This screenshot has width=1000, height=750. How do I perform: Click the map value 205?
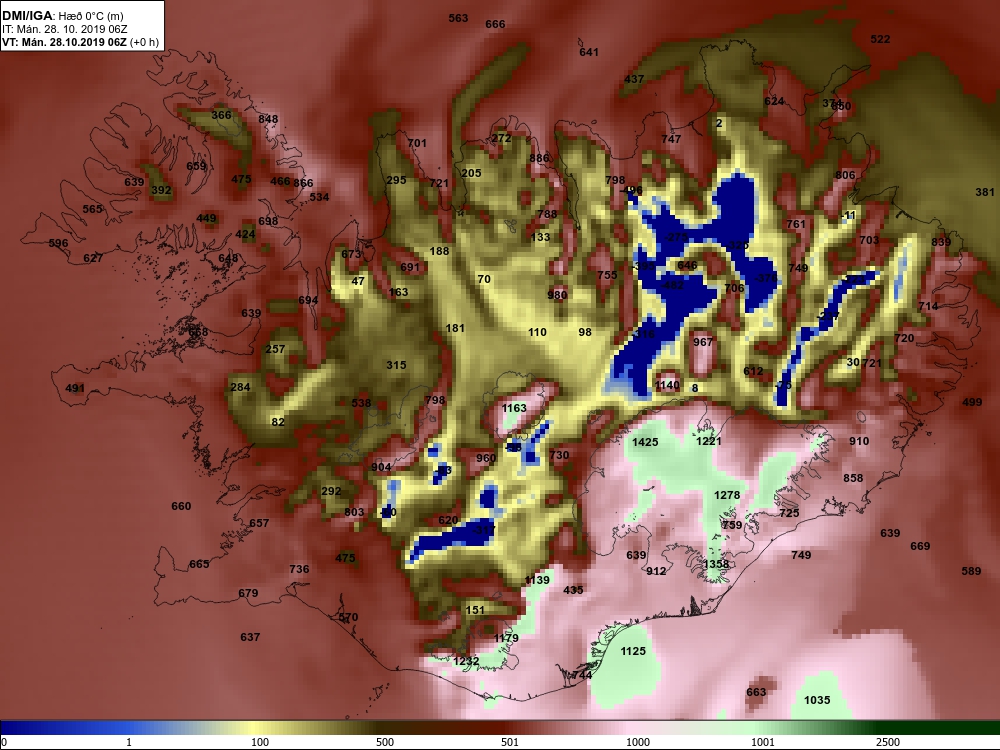click(471, 173)
